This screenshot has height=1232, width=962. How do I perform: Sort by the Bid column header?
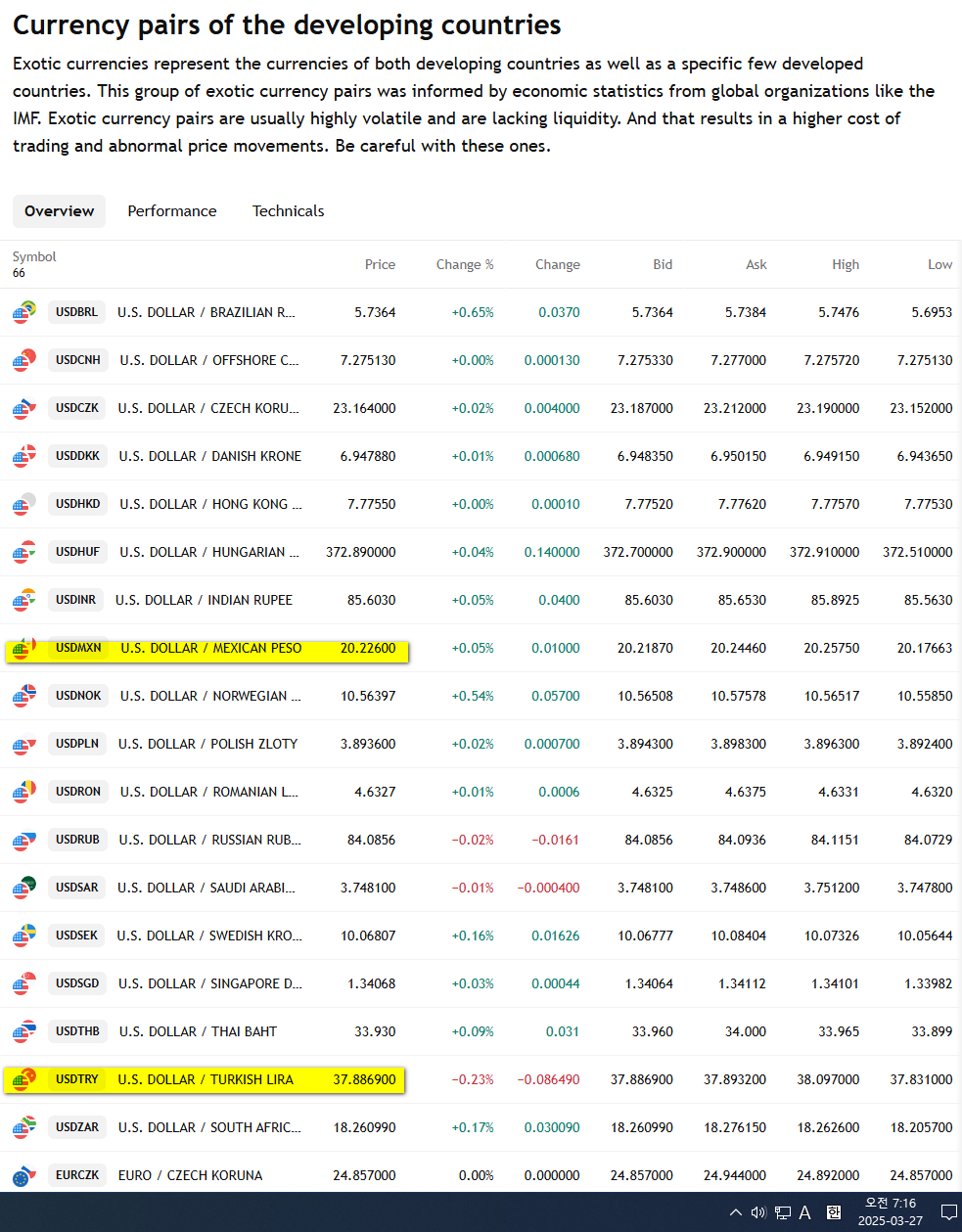pyautogui.click(x=663, y=264)
